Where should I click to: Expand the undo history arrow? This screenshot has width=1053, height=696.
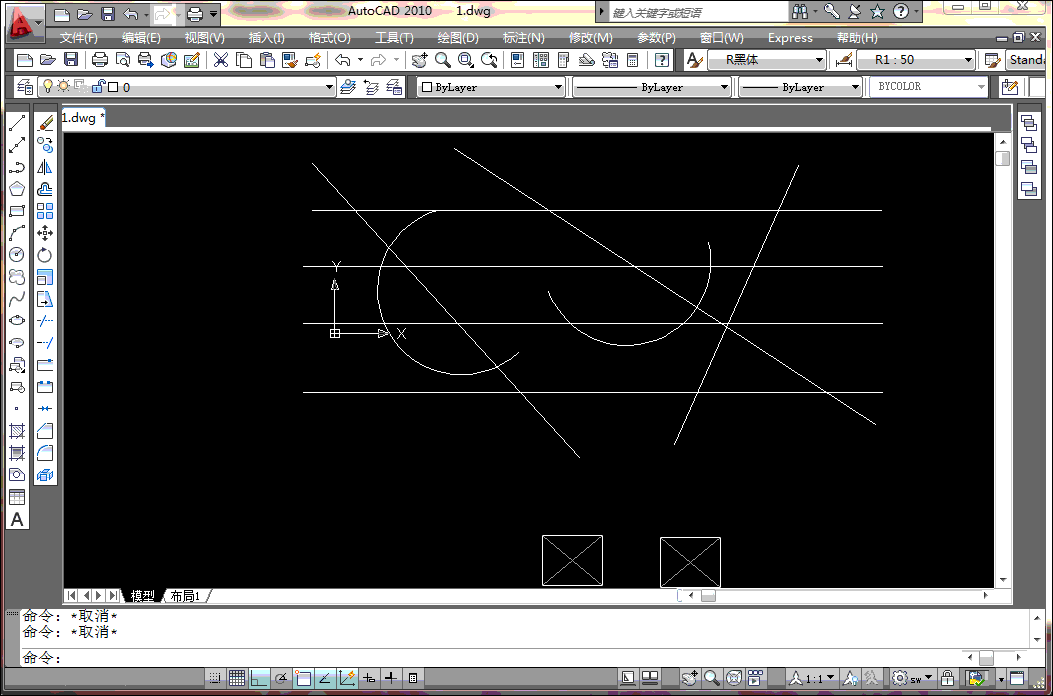(361, 60)
